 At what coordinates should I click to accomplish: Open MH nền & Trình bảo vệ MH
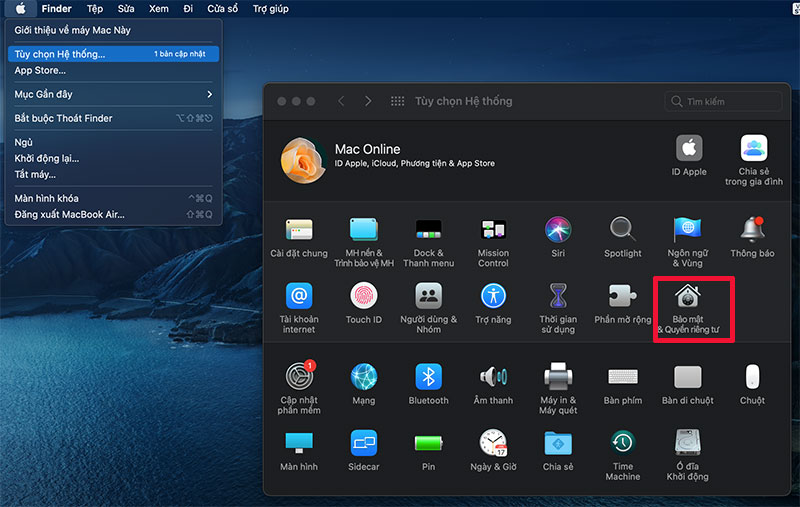(364, 242)
